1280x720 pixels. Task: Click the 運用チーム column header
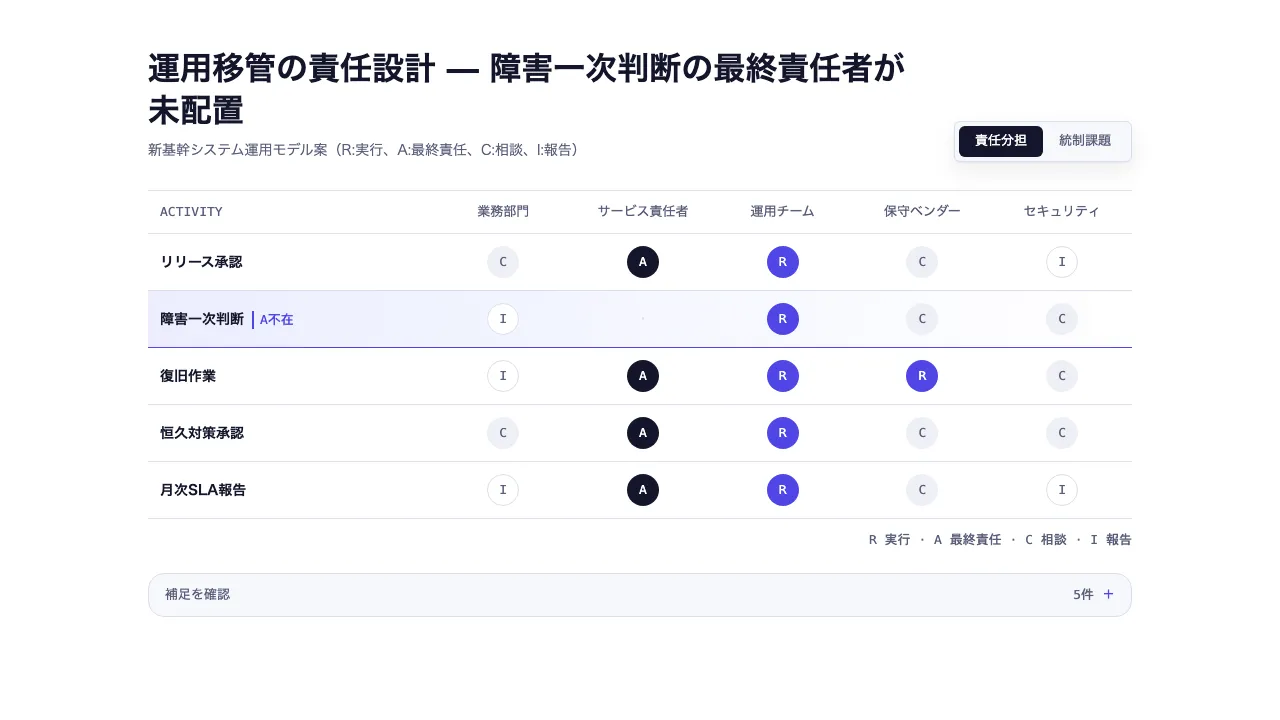[x=783, y=212]
